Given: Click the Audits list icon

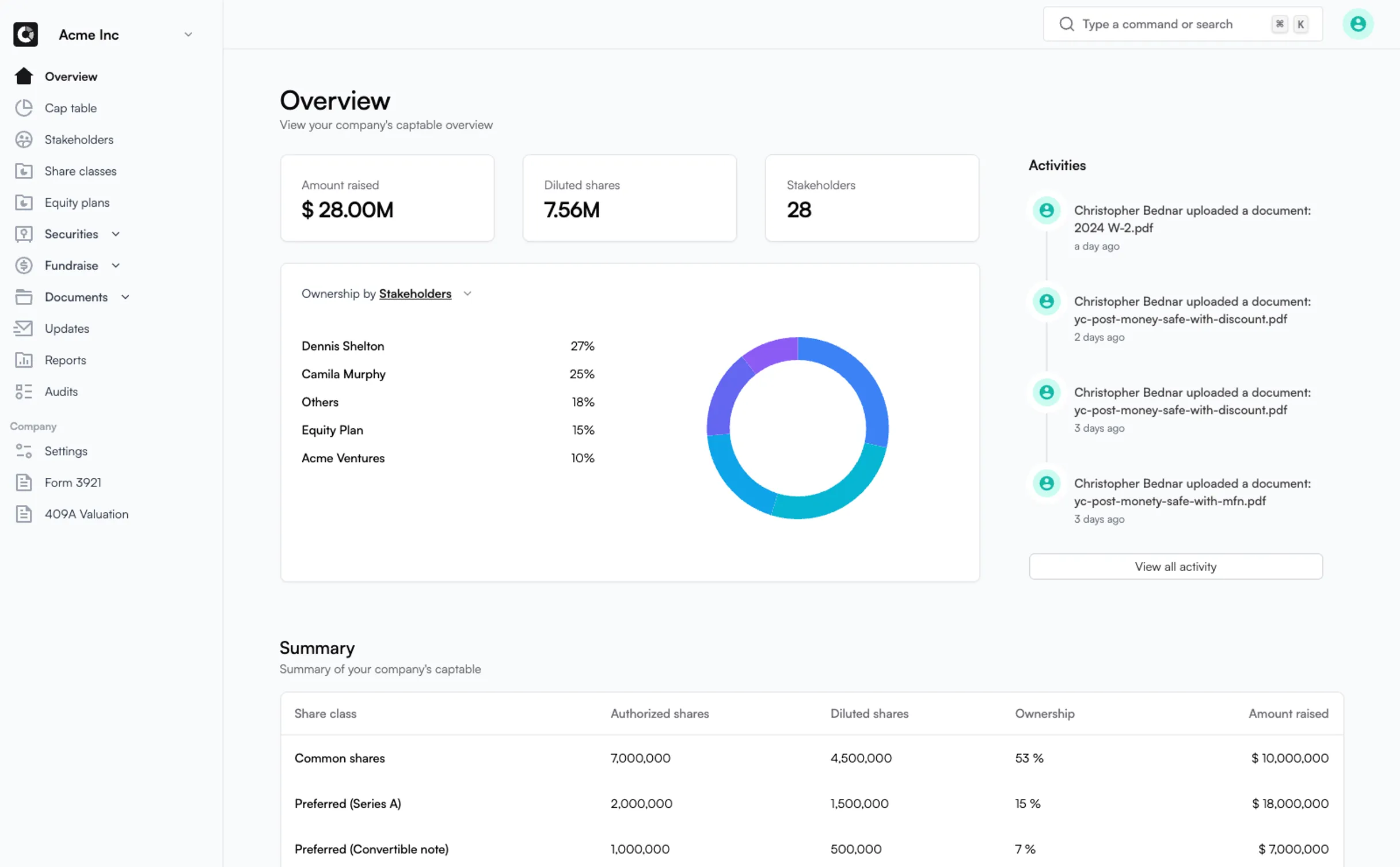Looking at the screenshot, I should [24, 391].
